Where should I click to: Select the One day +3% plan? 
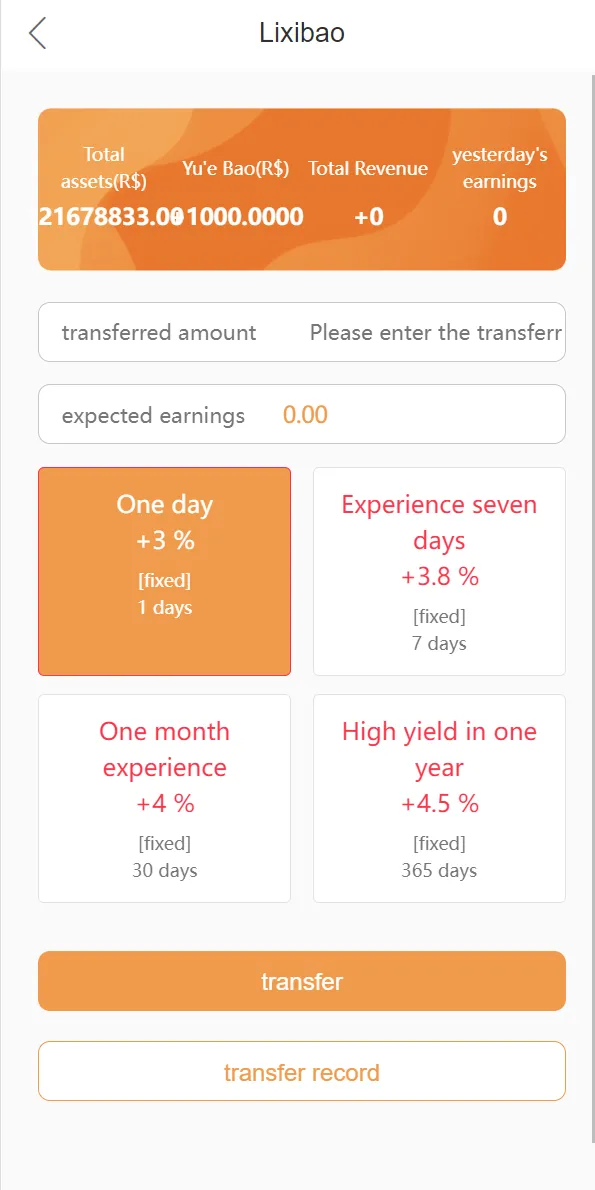(165, 571)
